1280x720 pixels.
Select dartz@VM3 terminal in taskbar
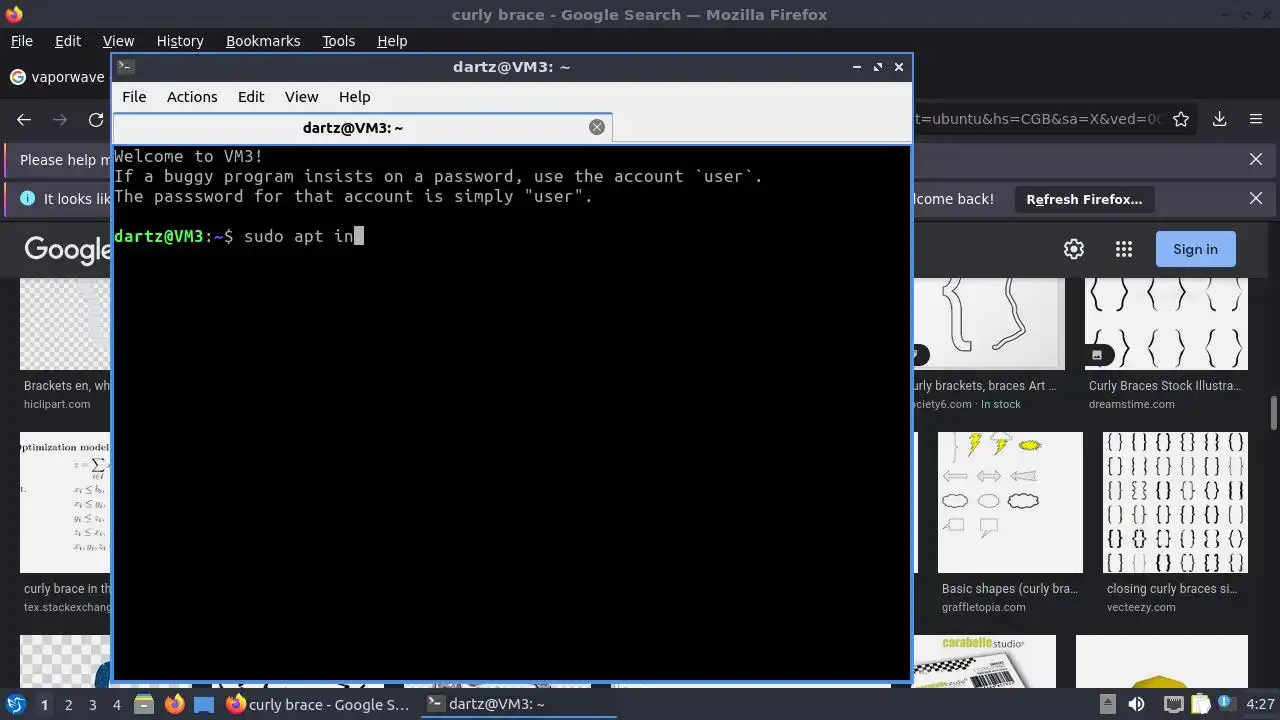517,704
